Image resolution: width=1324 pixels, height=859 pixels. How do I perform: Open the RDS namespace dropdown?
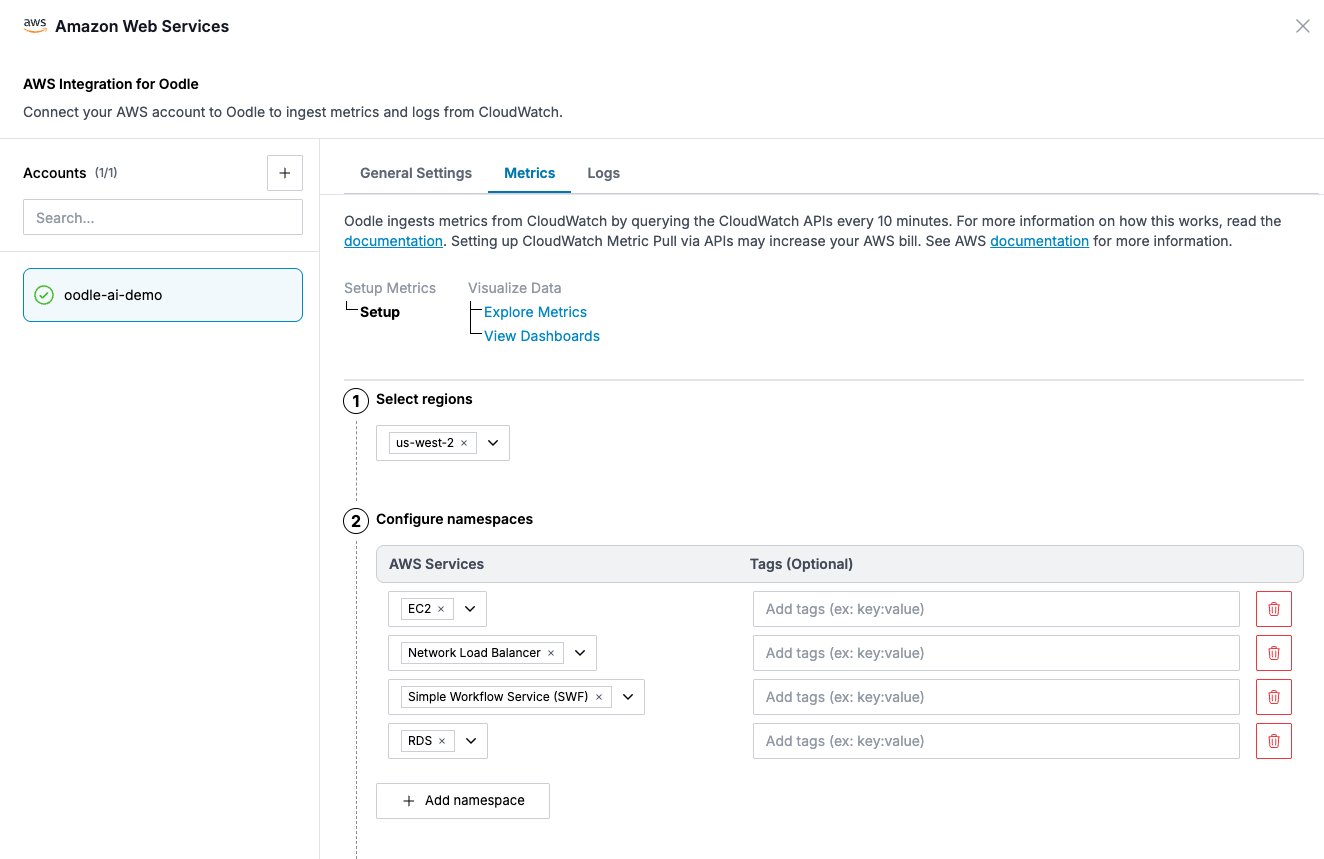click(469, 740)
